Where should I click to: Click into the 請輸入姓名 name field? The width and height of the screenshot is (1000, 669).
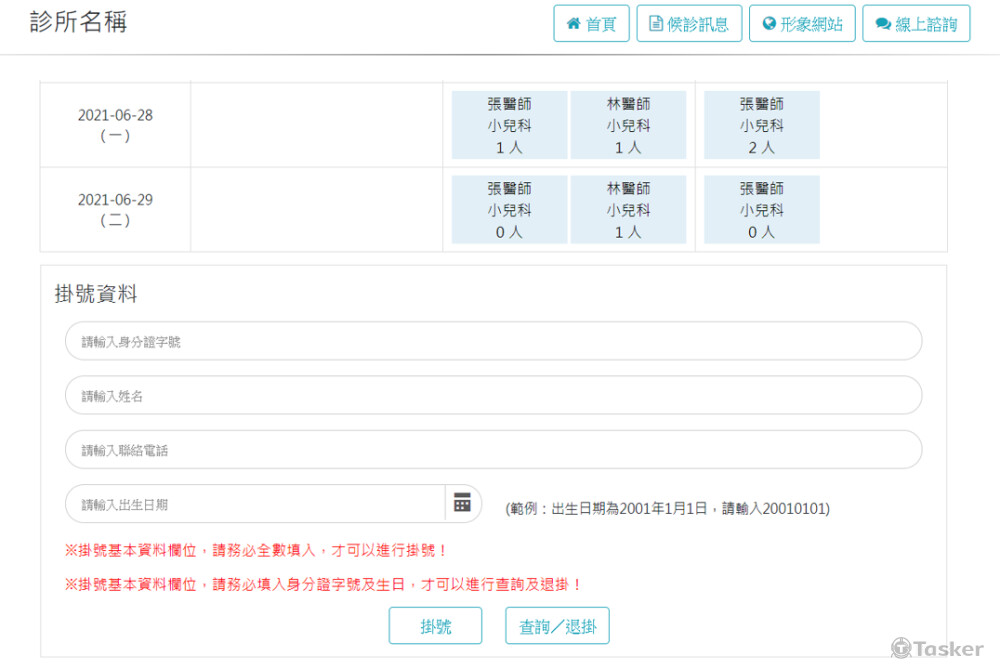coord(493,395)
